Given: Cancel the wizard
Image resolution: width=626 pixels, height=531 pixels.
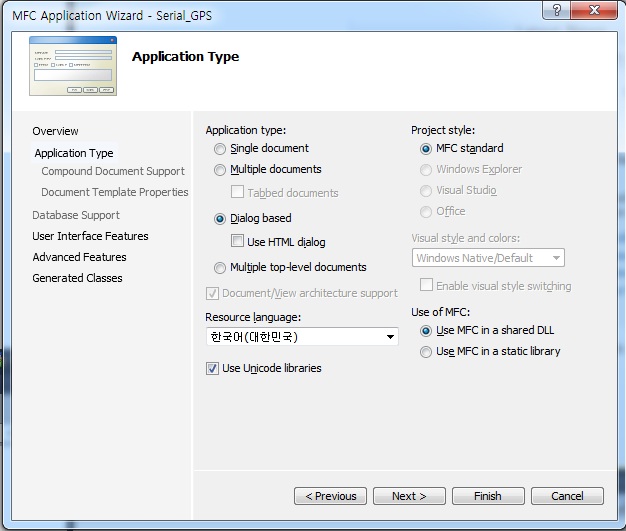Looking at the screenshot, I should click(x=567, y=496).
